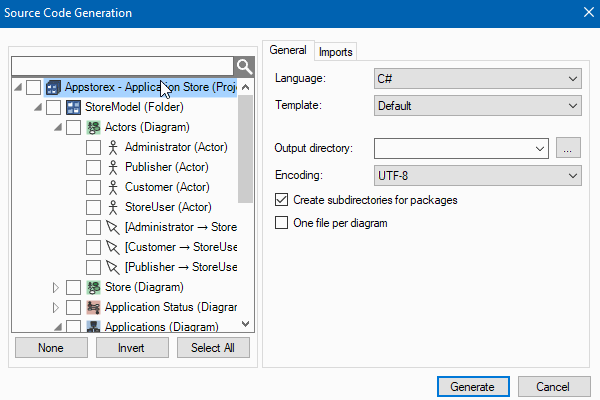Click the Store diagram icon
The image size is (600, 400).
coord(93,287)
